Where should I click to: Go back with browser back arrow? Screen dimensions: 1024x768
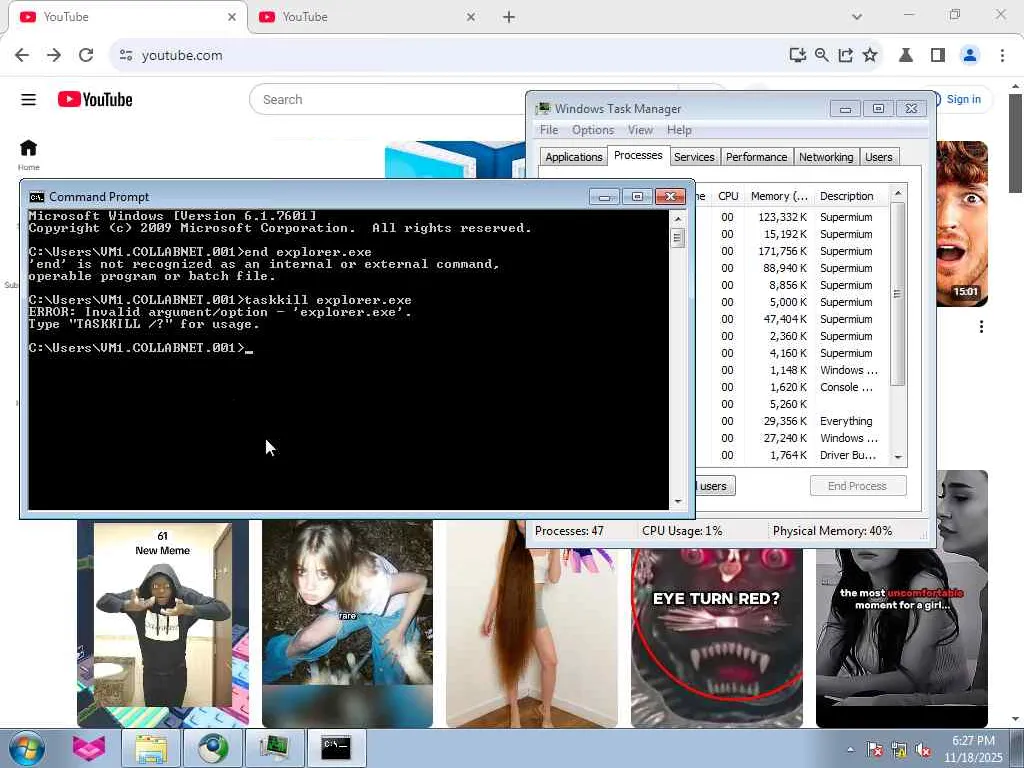coord(22,56)
